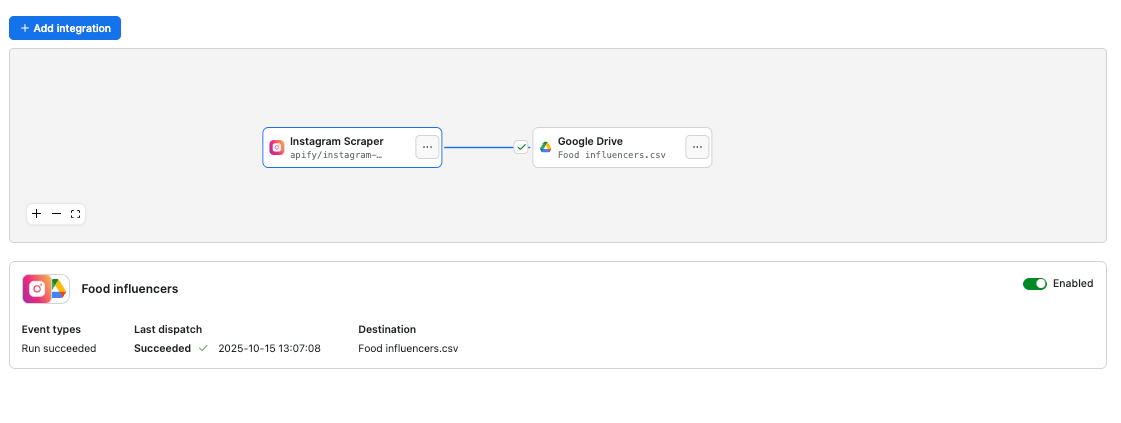Click the Google Drive logo on the Food influencers card
1121x423 pixels.
click(x=59, y=289)
